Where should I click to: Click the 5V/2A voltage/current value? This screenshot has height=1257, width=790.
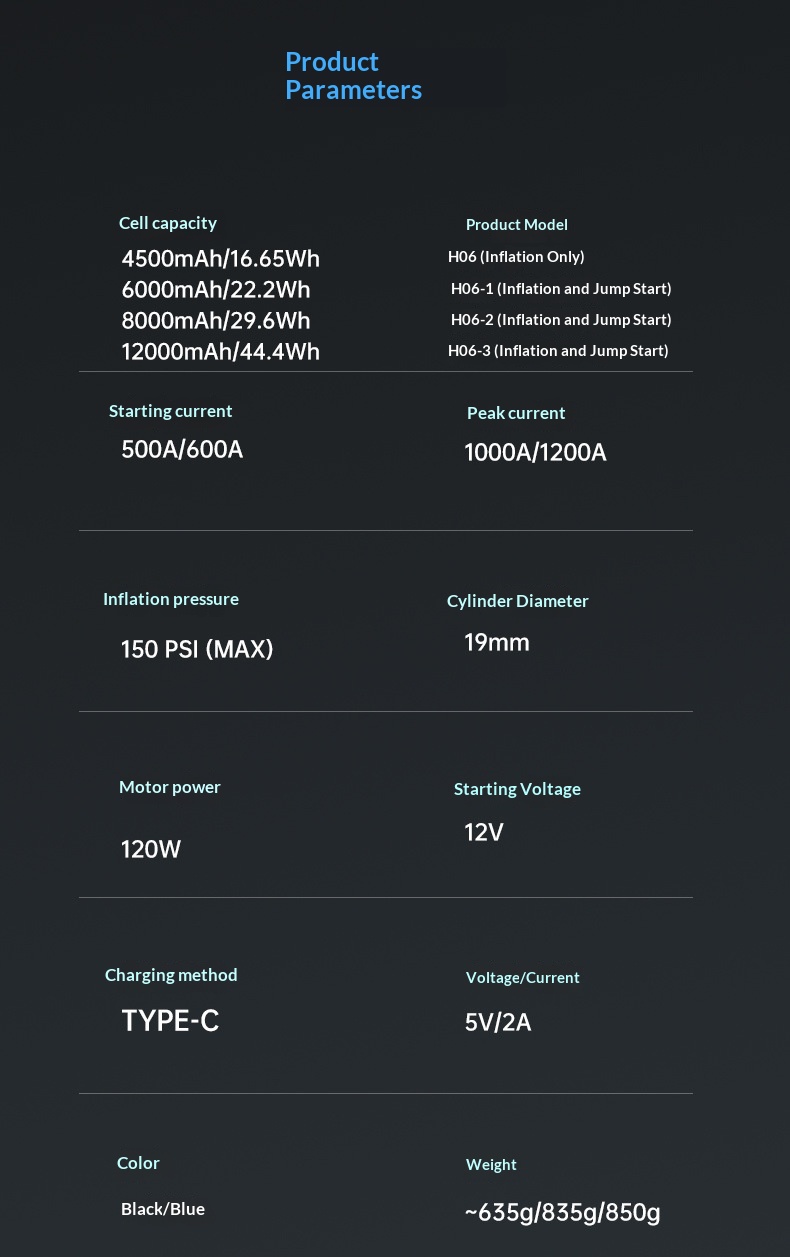498,1023
